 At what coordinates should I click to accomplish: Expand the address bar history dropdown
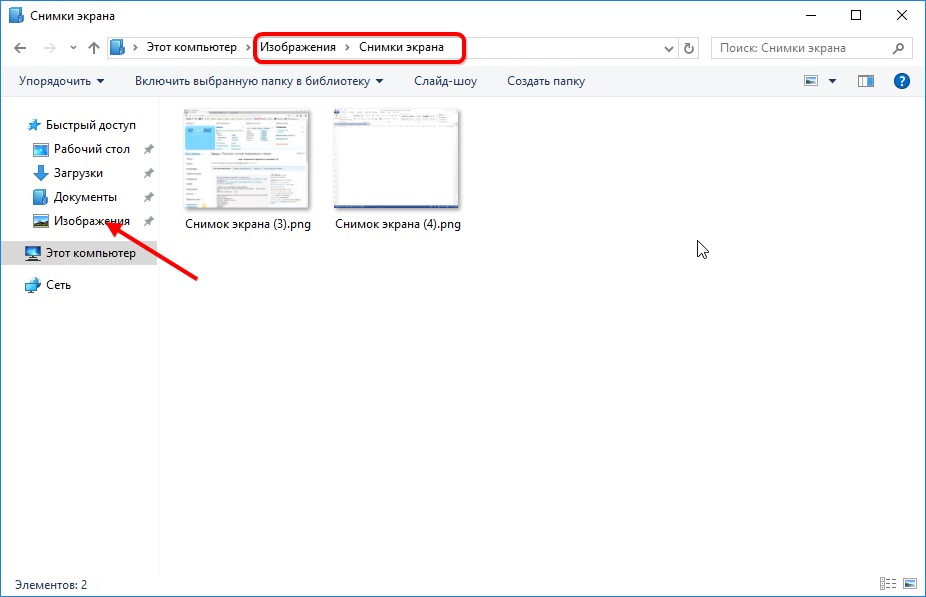[x=669, y=48]
